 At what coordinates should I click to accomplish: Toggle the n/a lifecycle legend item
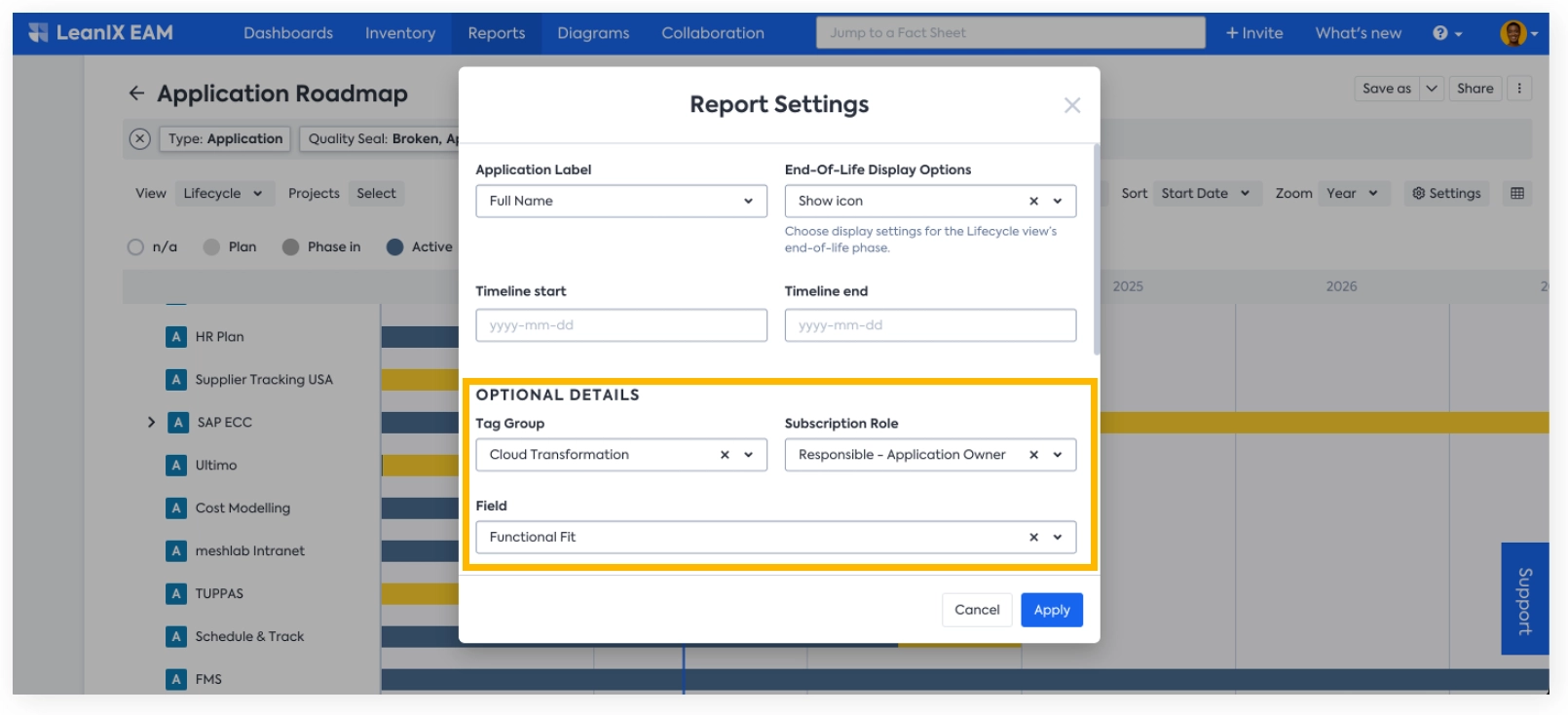[153, 247]
